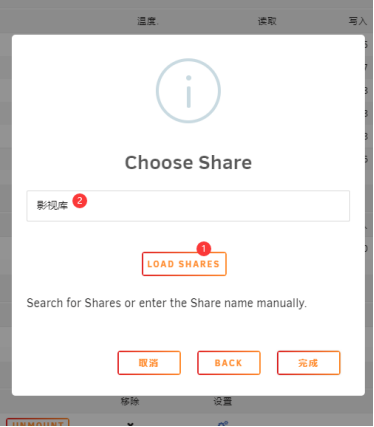The image size is (374, 427).
Task: Load available shares with LOAD SHARES
Action: (x=184, y=264)
